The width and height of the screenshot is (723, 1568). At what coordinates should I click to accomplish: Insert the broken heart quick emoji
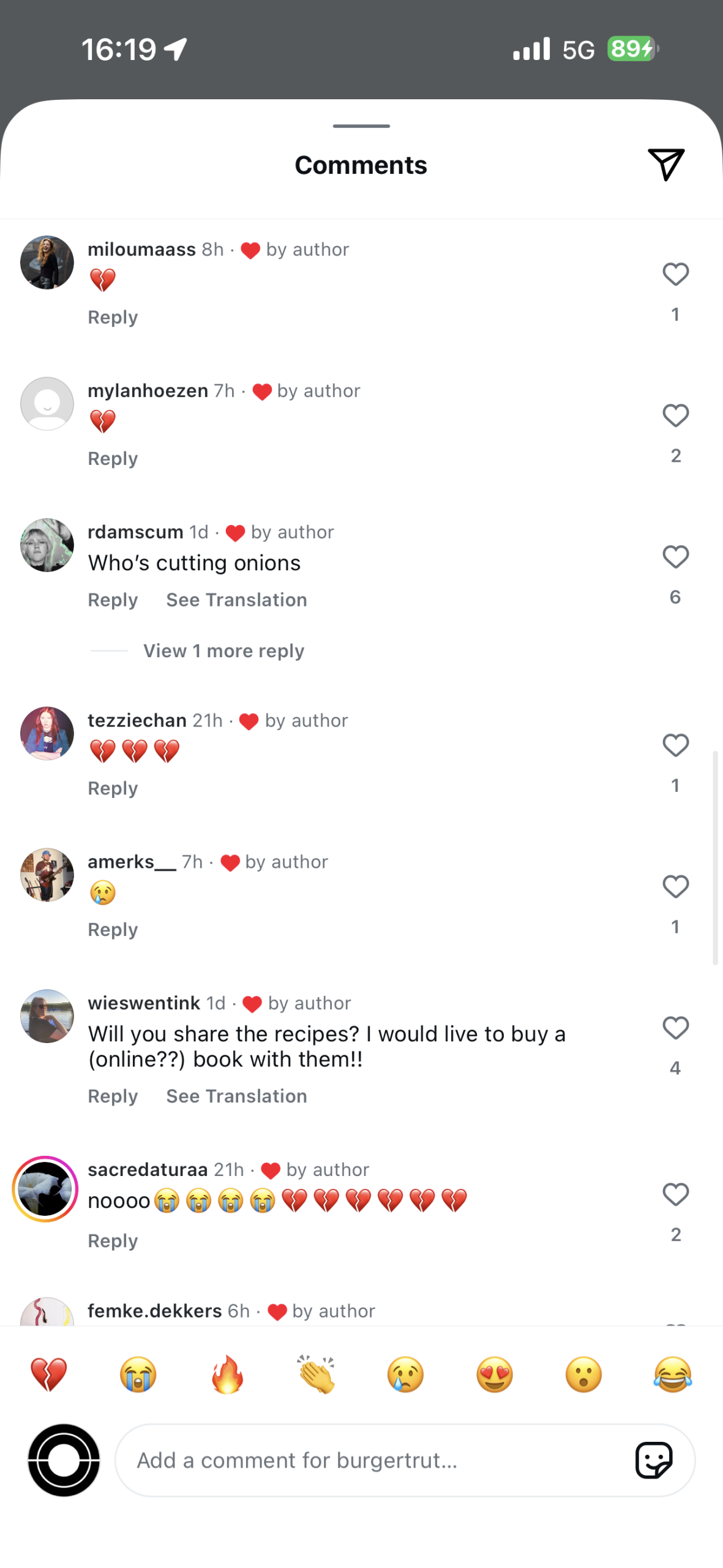49,1374
